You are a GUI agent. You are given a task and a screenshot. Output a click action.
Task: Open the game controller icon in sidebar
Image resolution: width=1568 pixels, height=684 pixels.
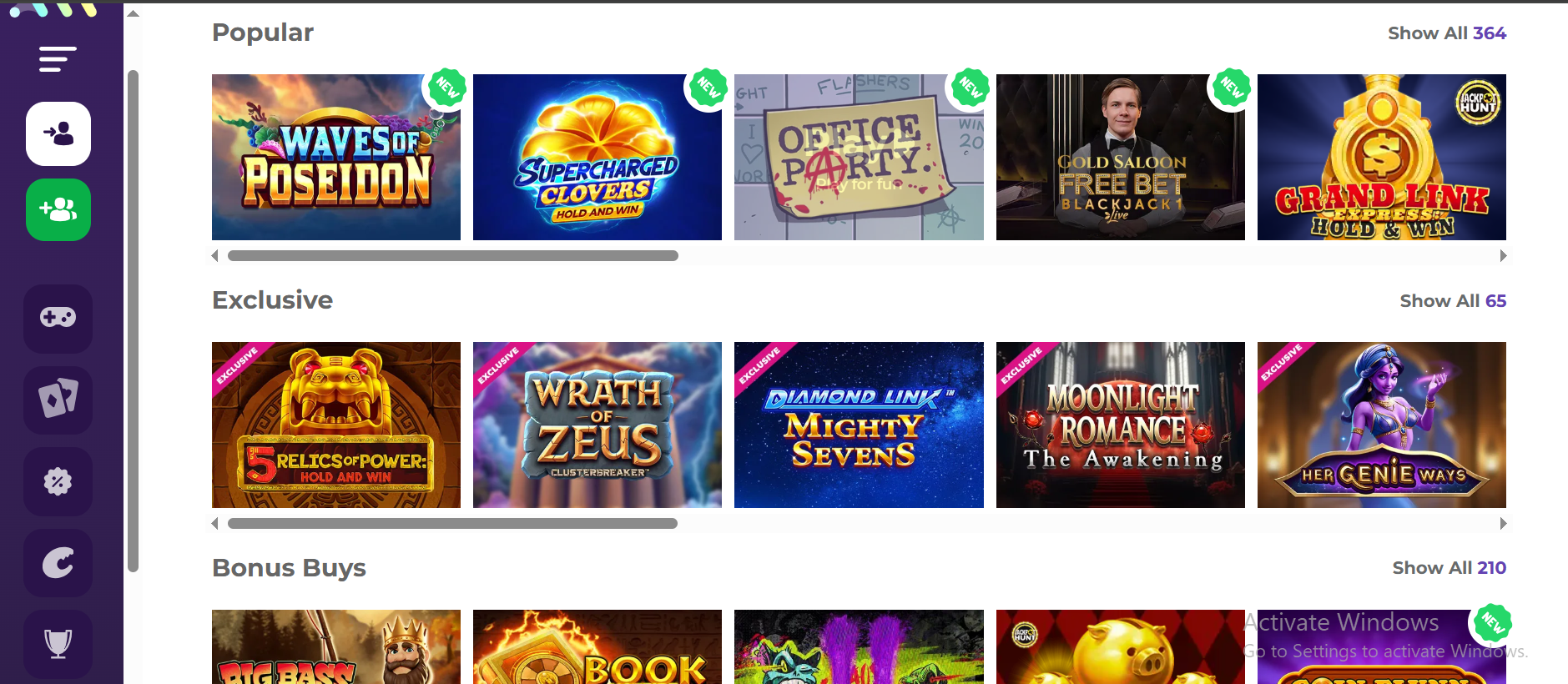pos(58,318)
